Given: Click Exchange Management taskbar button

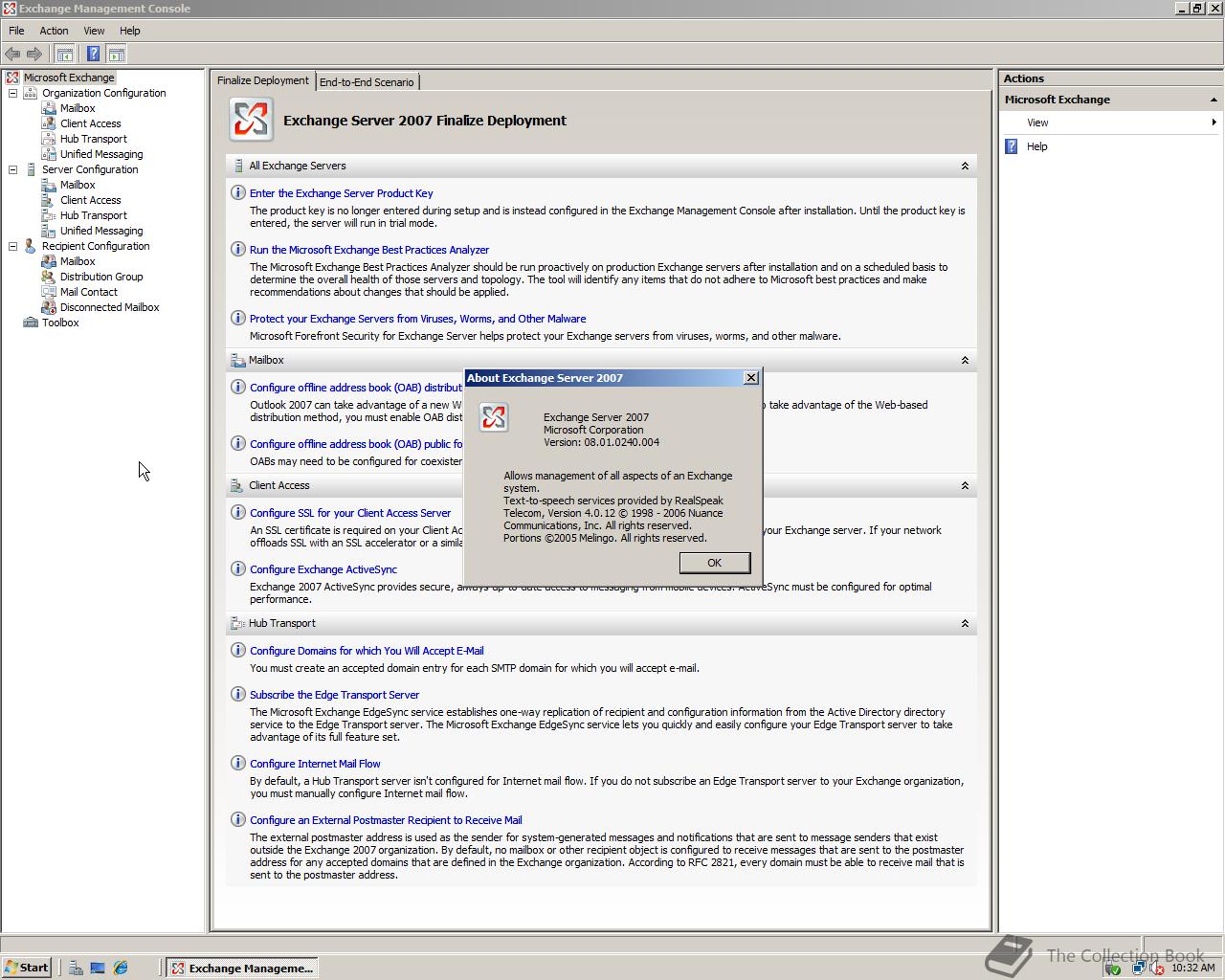Looking at the screenshot, I should coord(242,968).
